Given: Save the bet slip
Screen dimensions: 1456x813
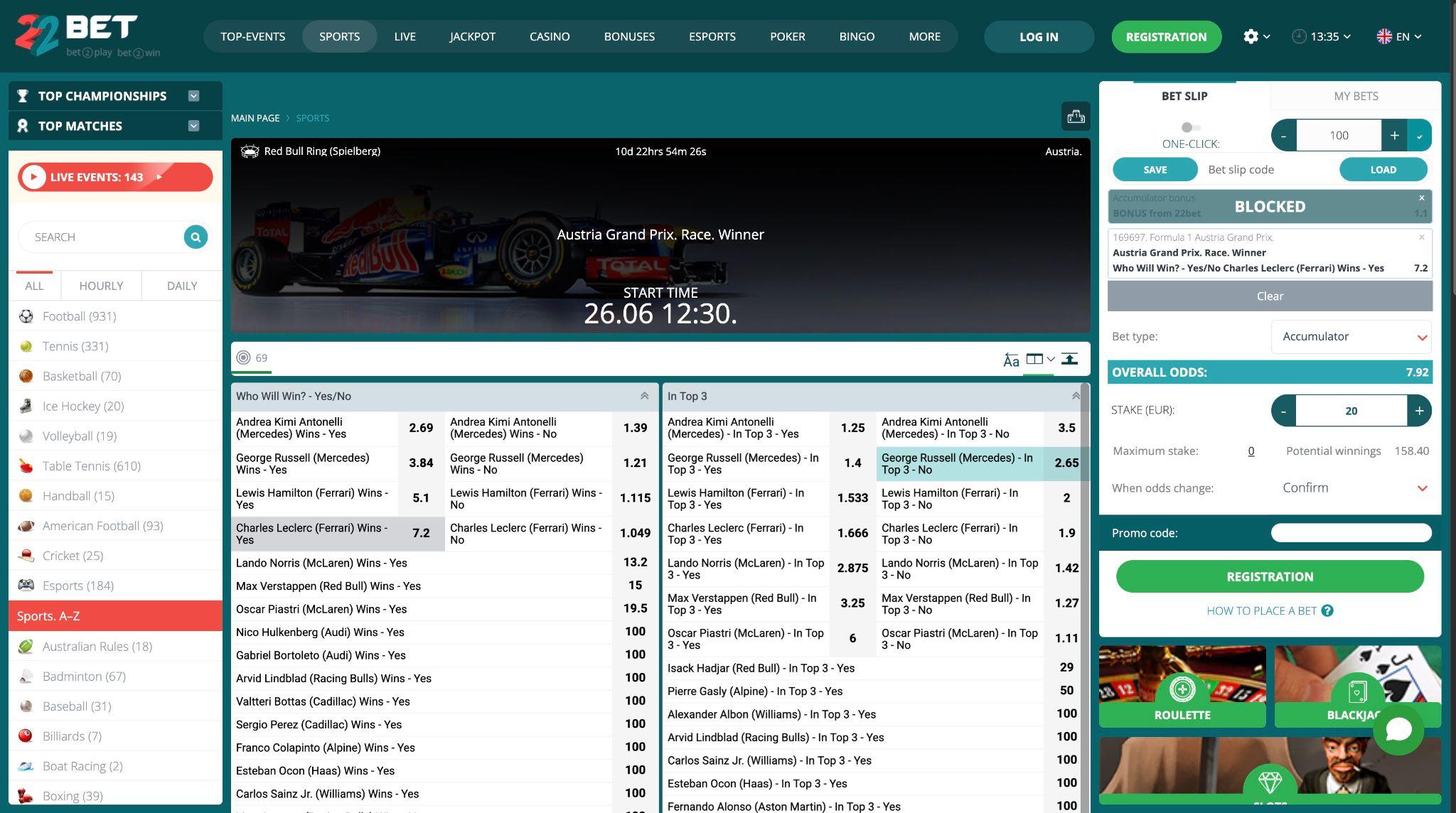Looking at the screenshot, I should [x=1155, y=169].
